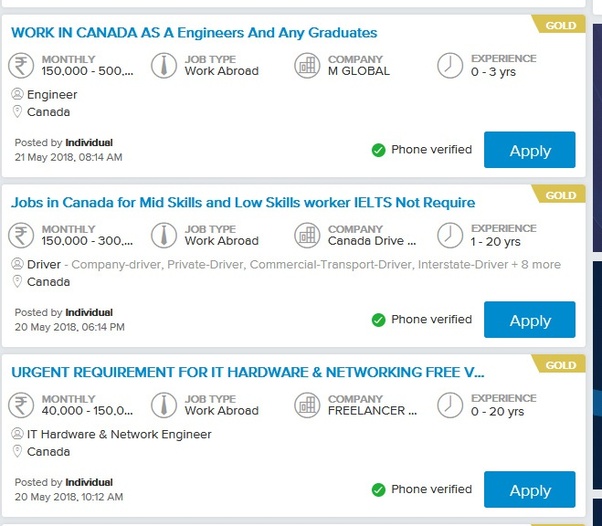Click location pin icon in IT Hardware listing
The image size is (602, 526).
tap(17, 452)
